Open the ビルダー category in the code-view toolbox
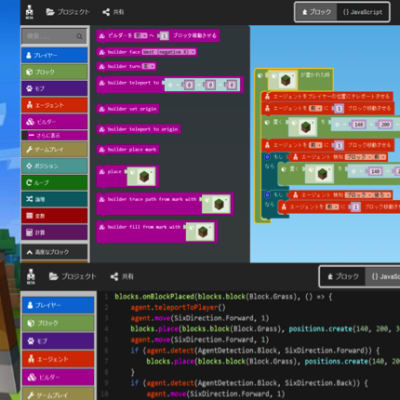Viewport: 400px width, 400px height. point(58,377)
